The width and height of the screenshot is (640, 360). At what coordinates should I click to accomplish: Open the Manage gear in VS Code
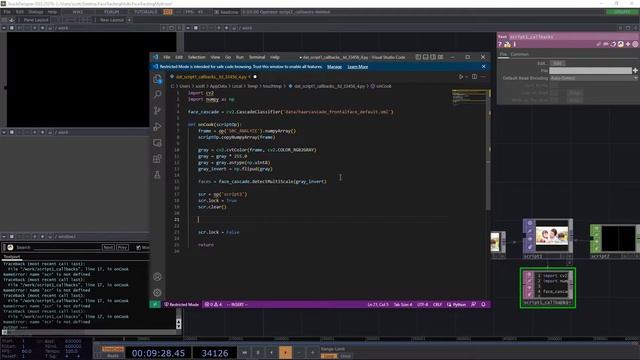(157, 293)
